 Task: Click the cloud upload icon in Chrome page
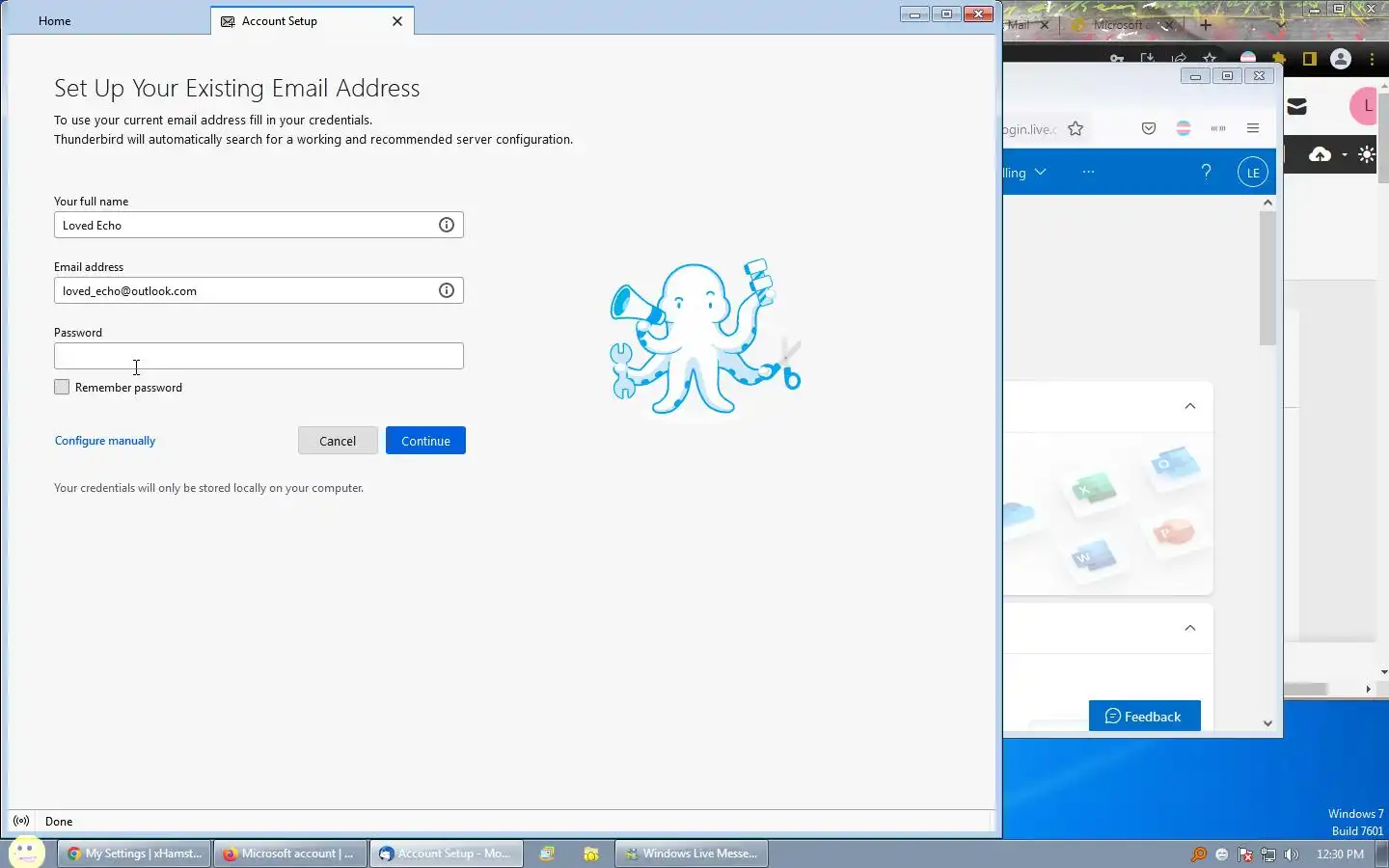click(1320, 154)
